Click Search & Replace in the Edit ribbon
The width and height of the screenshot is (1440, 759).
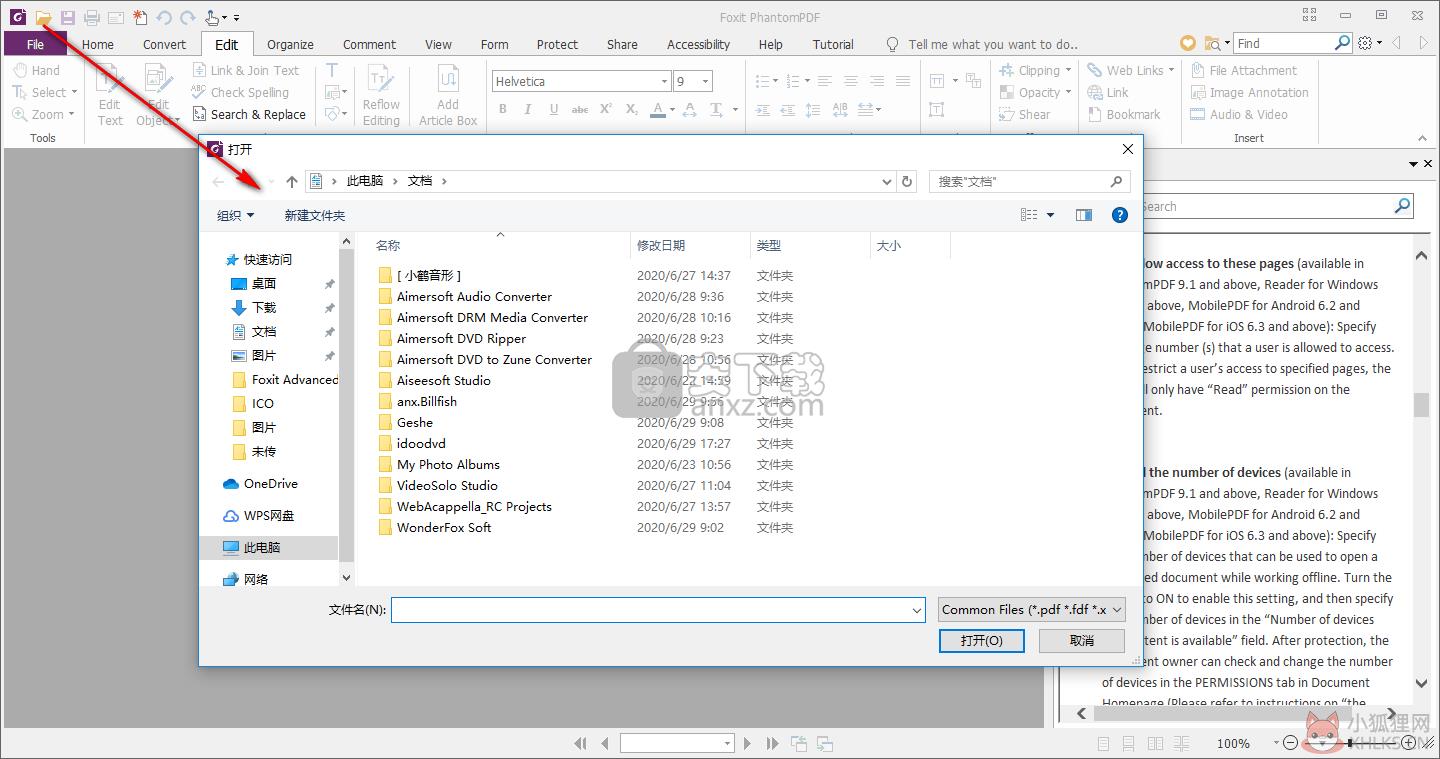(x=249, y=114)
